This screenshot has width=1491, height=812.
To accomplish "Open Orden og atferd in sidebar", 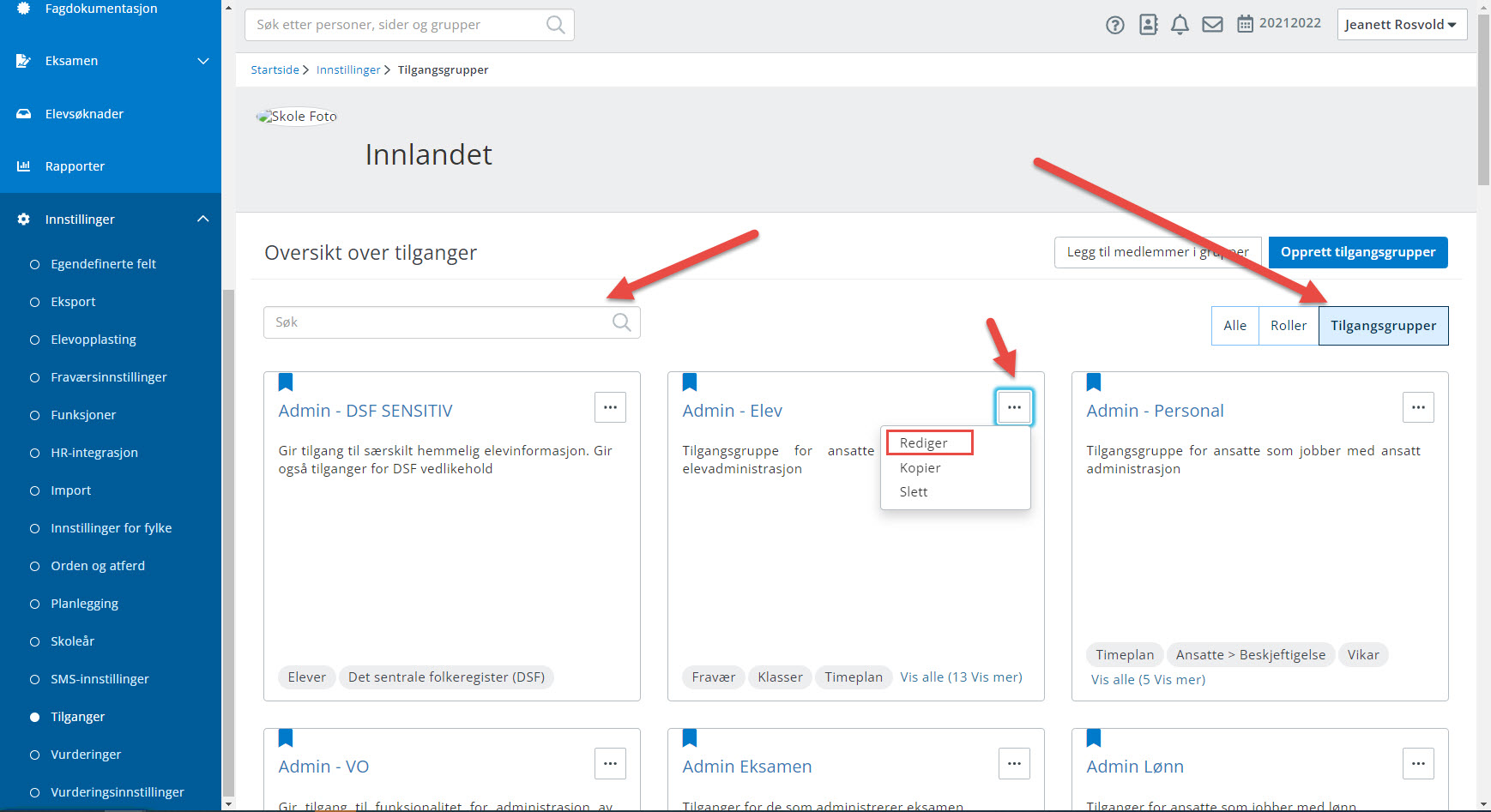I will click(98, 566).
